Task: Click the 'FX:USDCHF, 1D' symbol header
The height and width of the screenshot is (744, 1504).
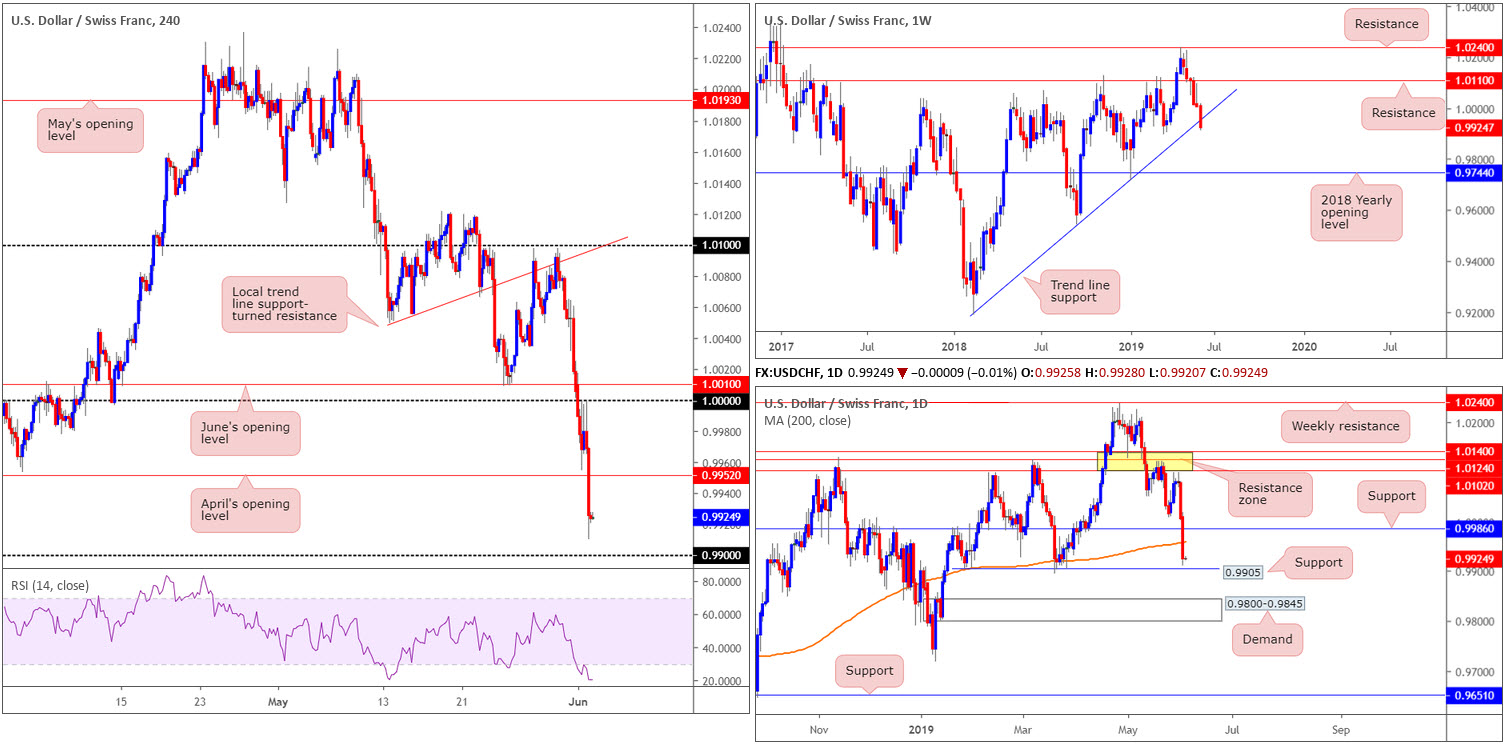Action: pyautogui.click(x=799, y=372)
